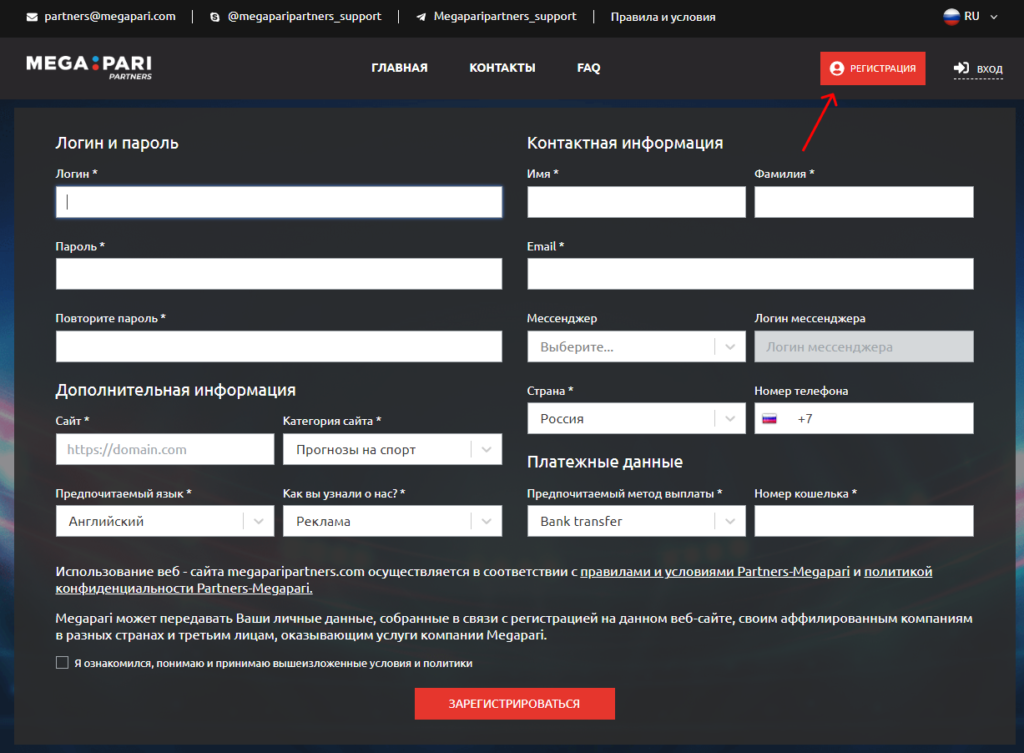1024x753 pixels.
Task: Open the КОНТАКТЫ menu item
Action: (x=502, y=68)
